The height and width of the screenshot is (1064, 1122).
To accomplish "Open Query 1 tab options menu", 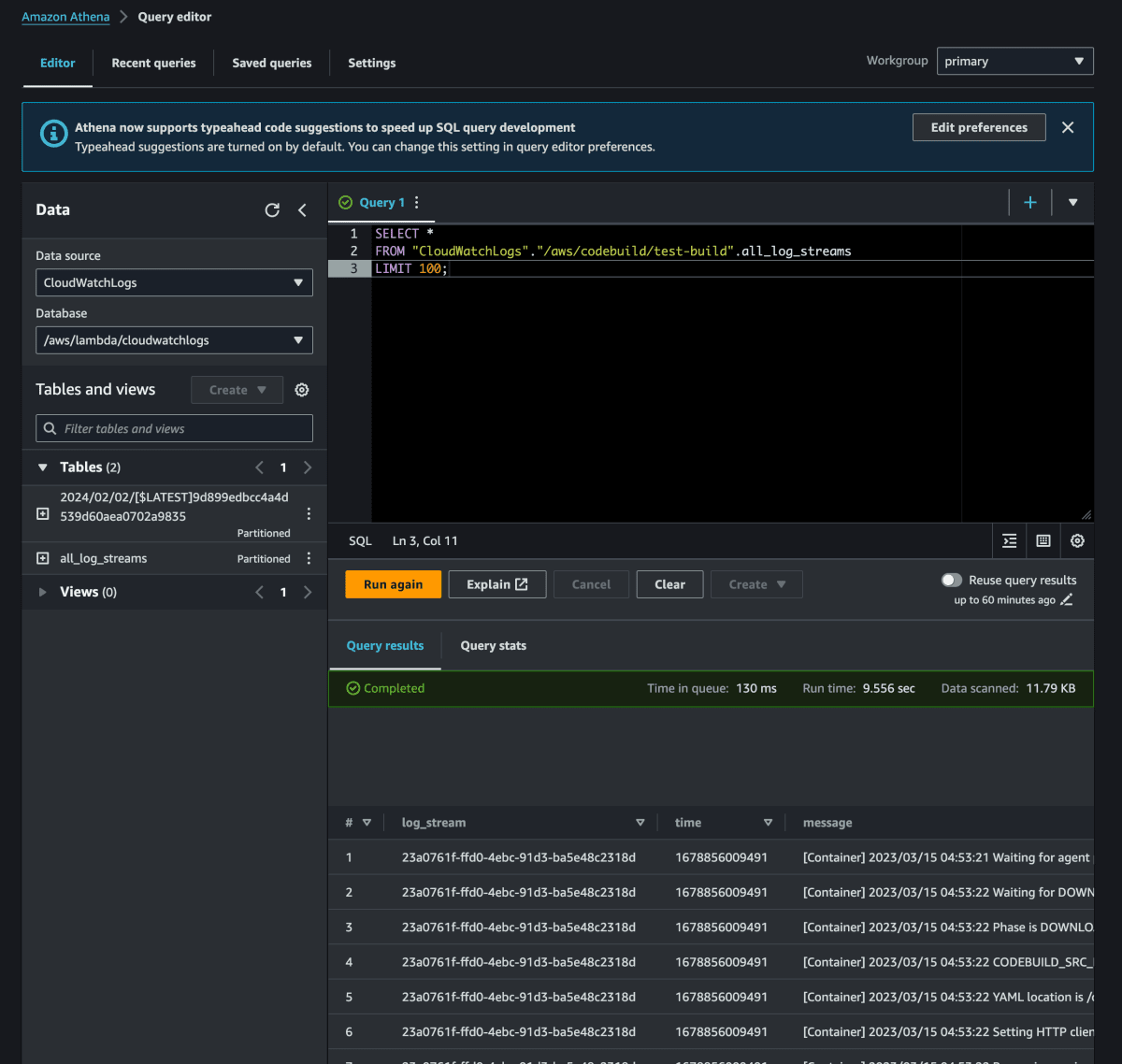I will [417, 203].
